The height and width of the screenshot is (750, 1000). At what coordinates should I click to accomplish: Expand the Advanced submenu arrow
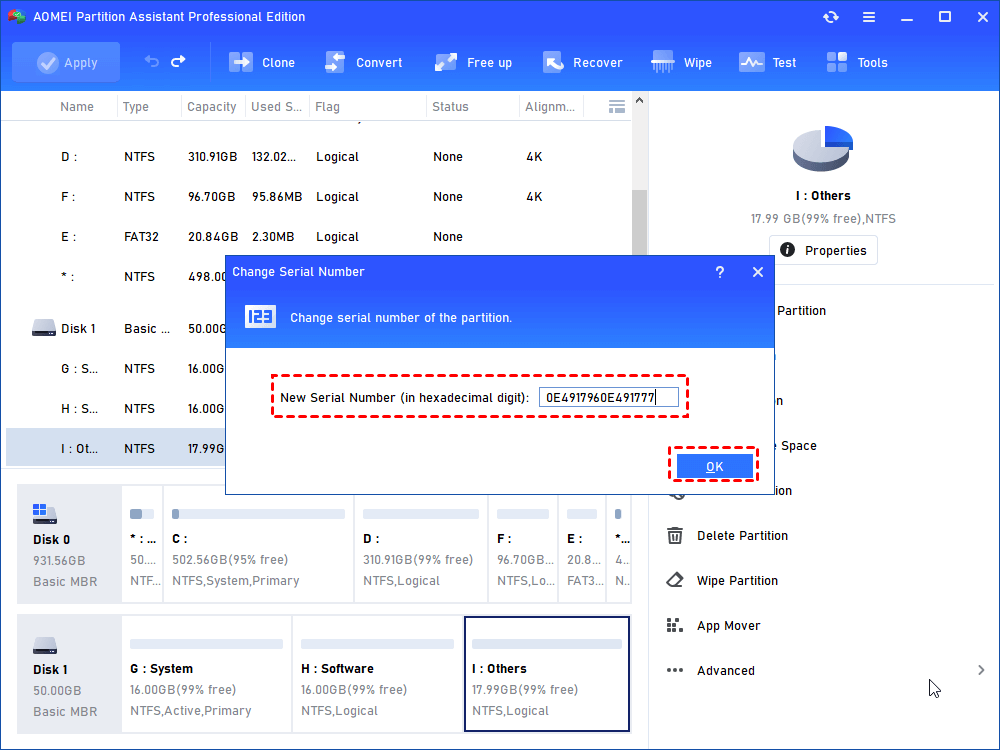[x=981, y=670]
